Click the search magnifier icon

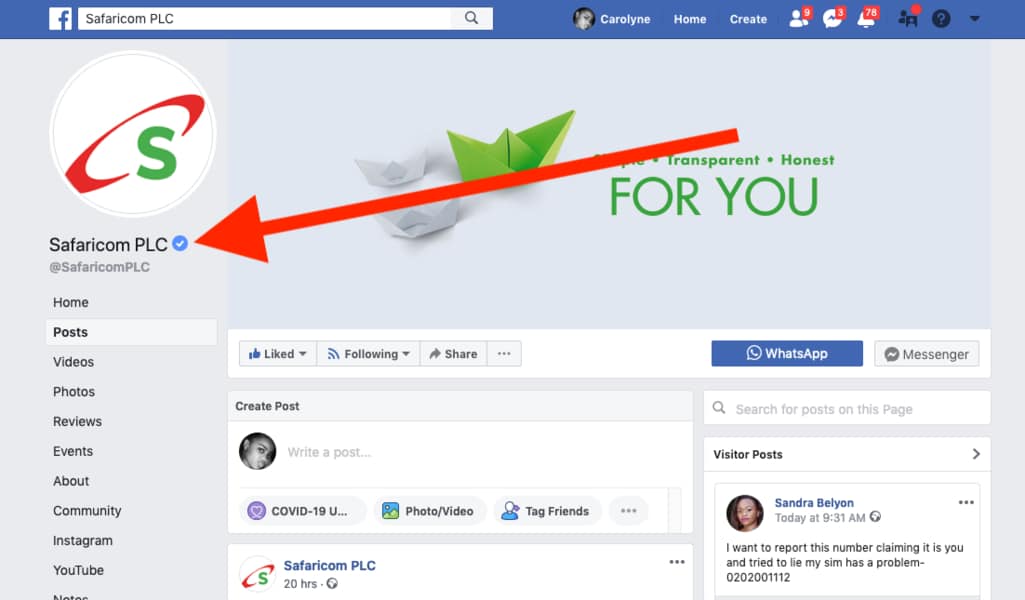click(x=470, y=18)
